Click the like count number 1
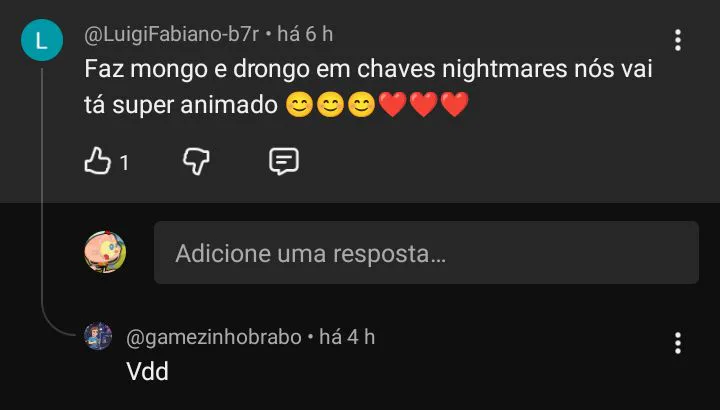This screenshot has height=410, width=720. click(x=124, y=163)
